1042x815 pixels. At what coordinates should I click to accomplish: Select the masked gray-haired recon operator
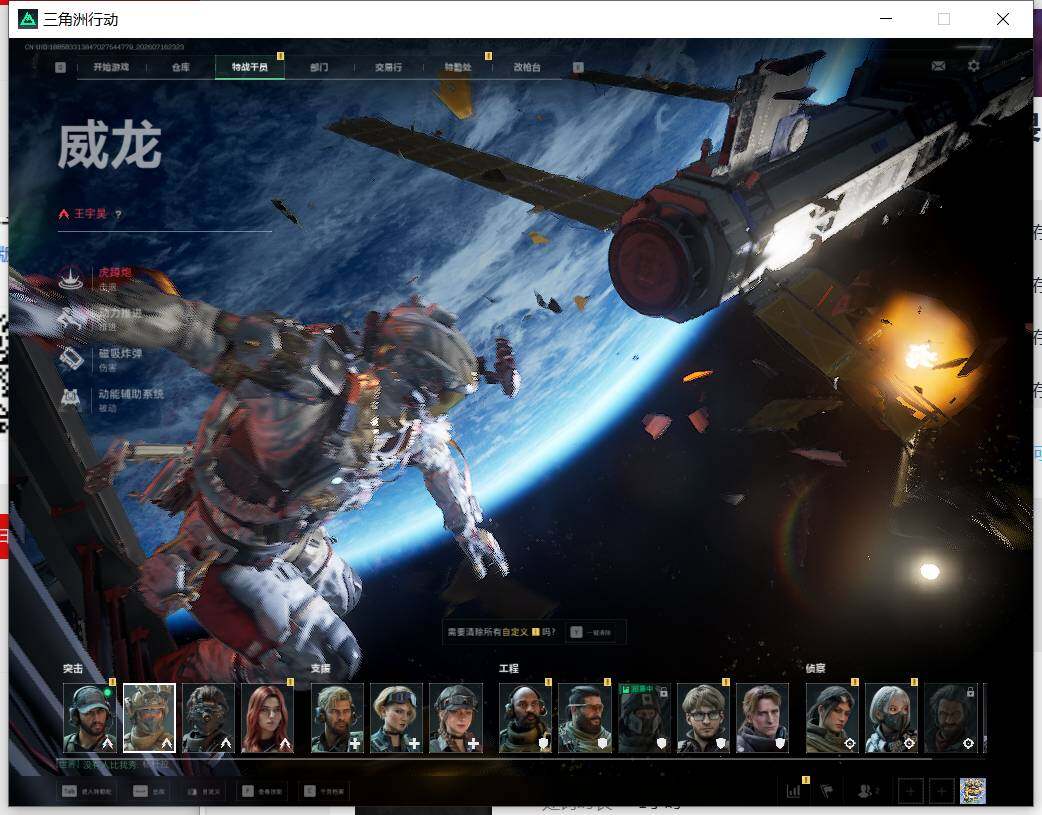(891, 718)
